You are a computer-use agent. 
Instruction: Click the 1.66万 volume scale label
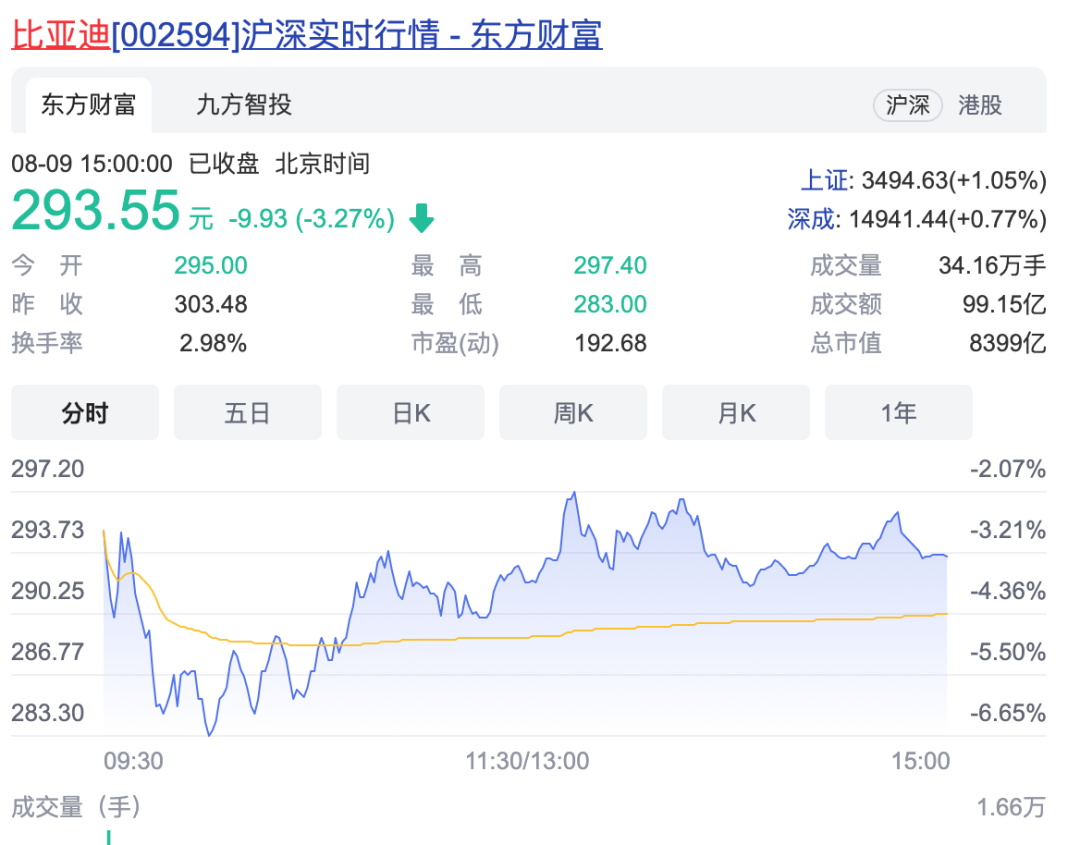pos(1011,807)
